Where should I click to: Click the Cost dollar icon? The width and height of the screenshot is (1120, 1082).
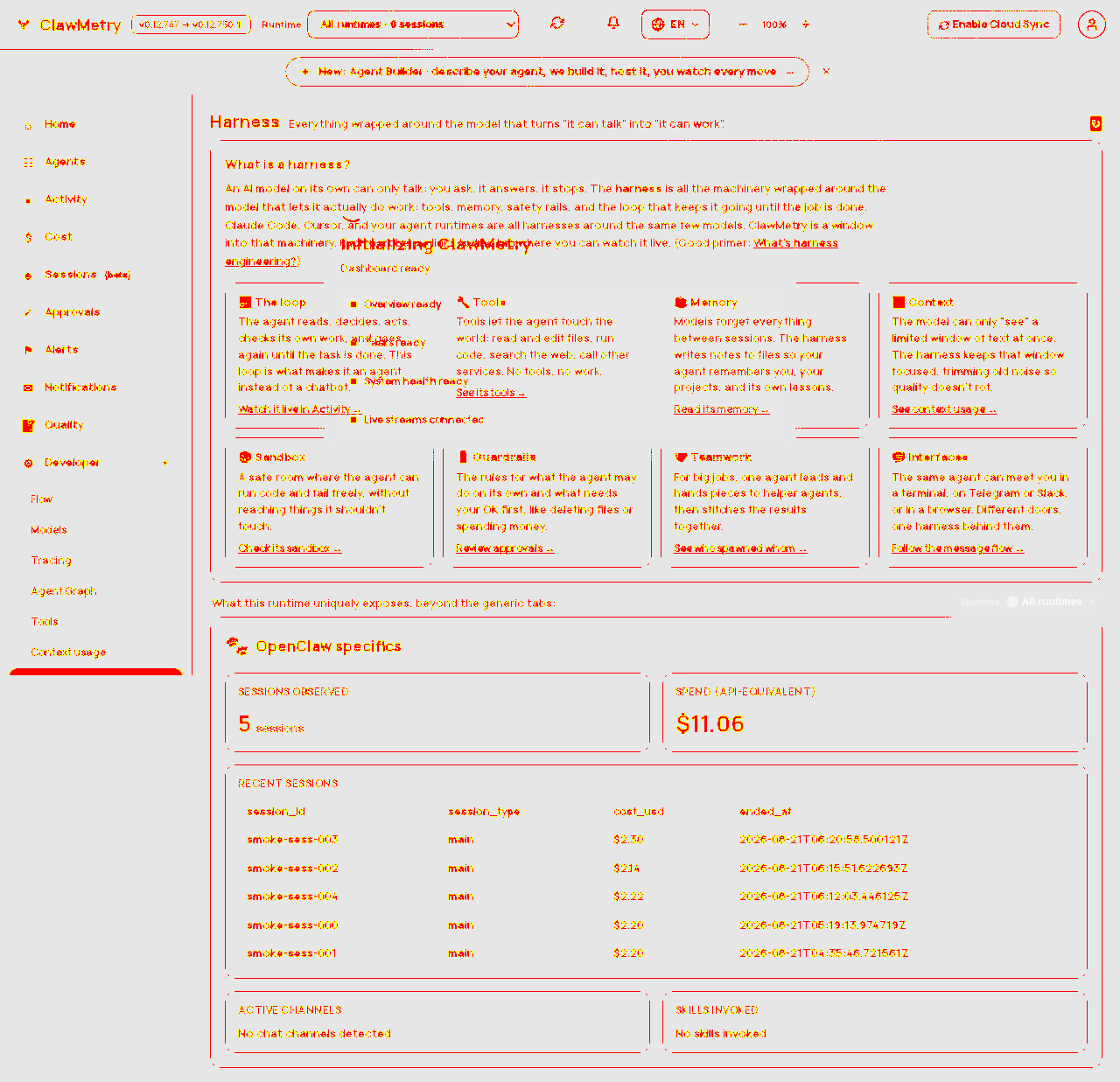point(28,238)
